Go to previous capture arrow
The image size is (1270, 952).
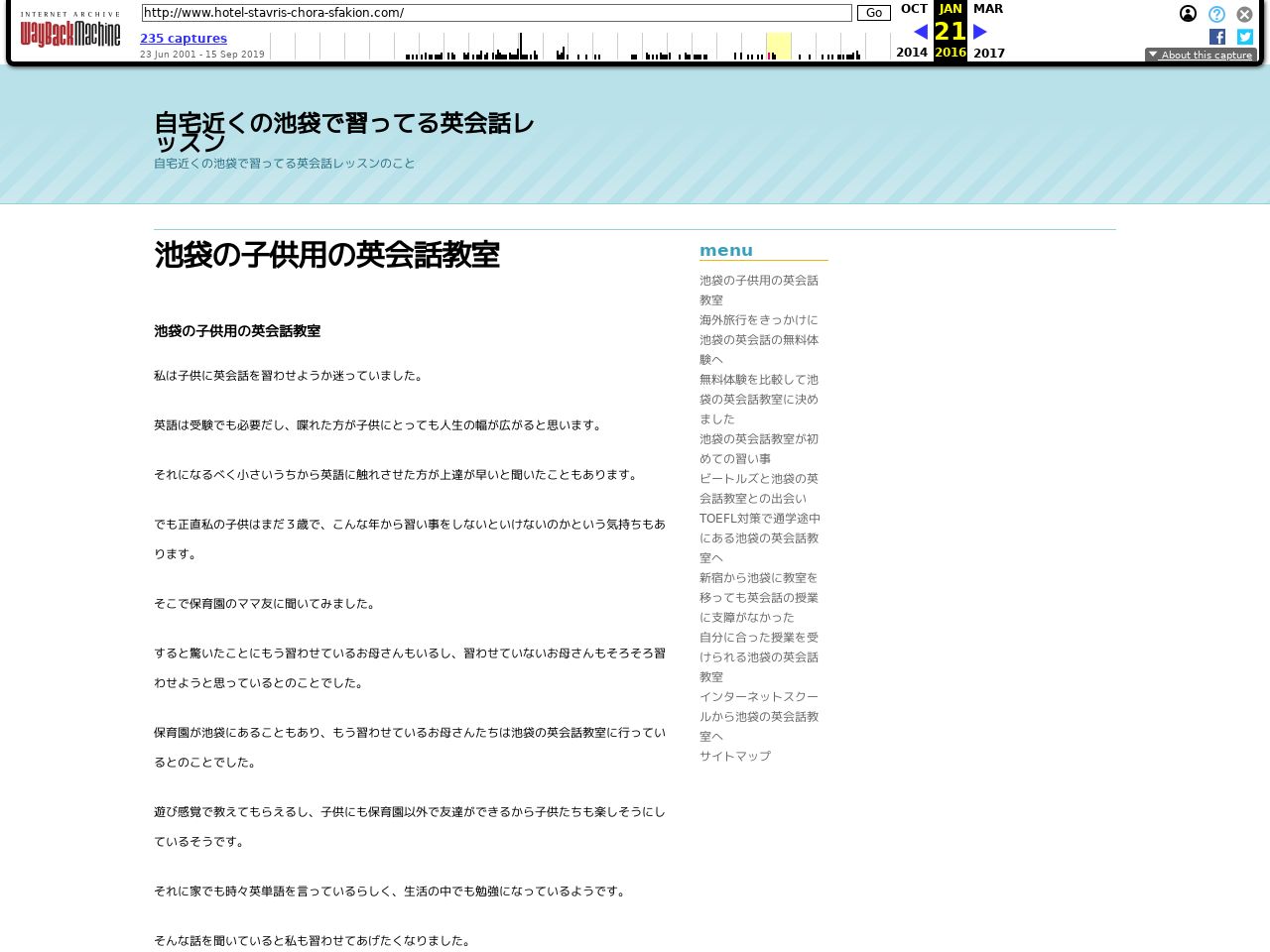921,32
